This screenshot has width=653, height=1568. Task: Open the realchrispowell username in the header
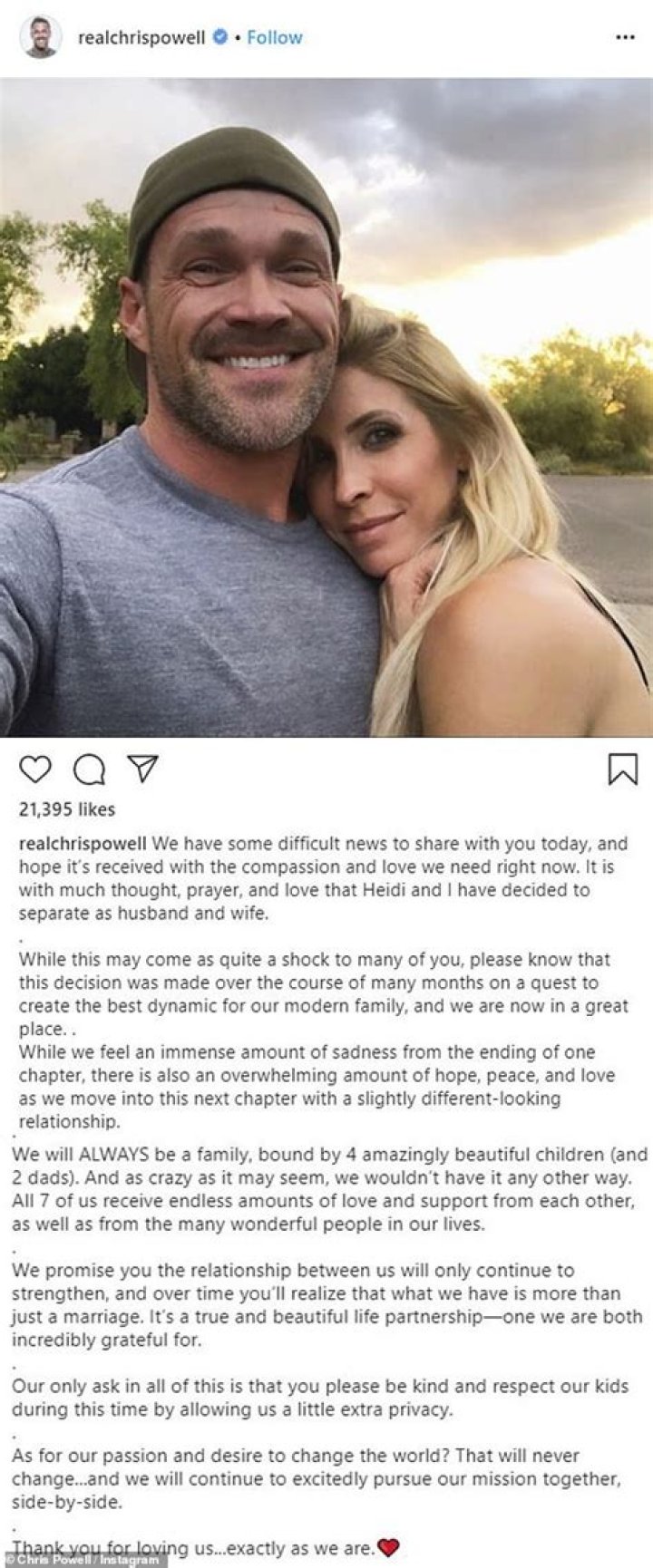(x=141, y=37)
